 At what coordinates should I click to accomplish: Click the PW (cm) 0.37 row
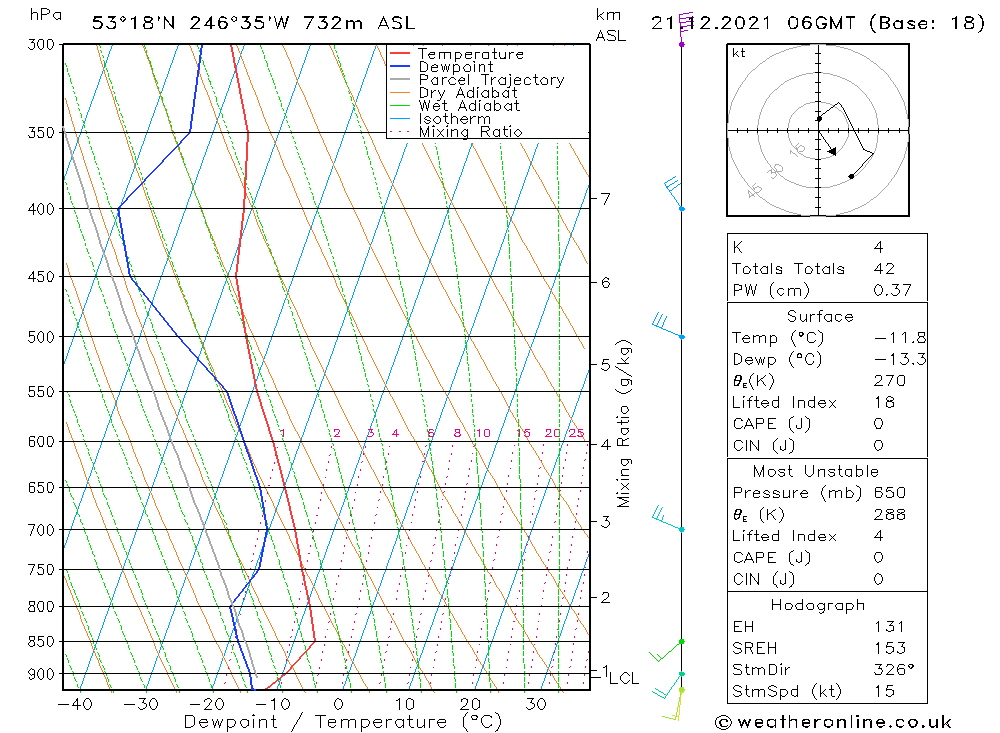827,290
